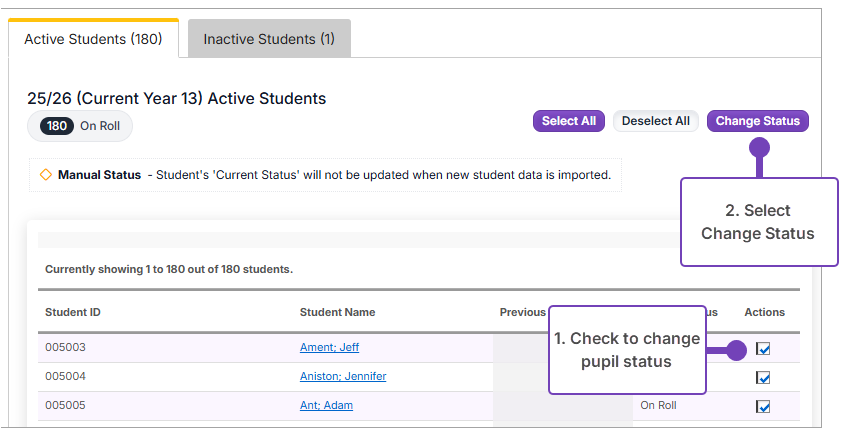Toggle checkbox for Ant; Adam

[763, 407]
